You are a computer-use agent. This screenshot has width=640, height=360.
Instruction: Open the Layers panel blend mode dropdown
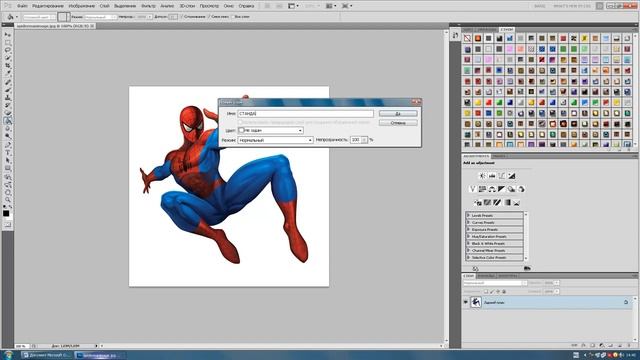pos(495,283)
